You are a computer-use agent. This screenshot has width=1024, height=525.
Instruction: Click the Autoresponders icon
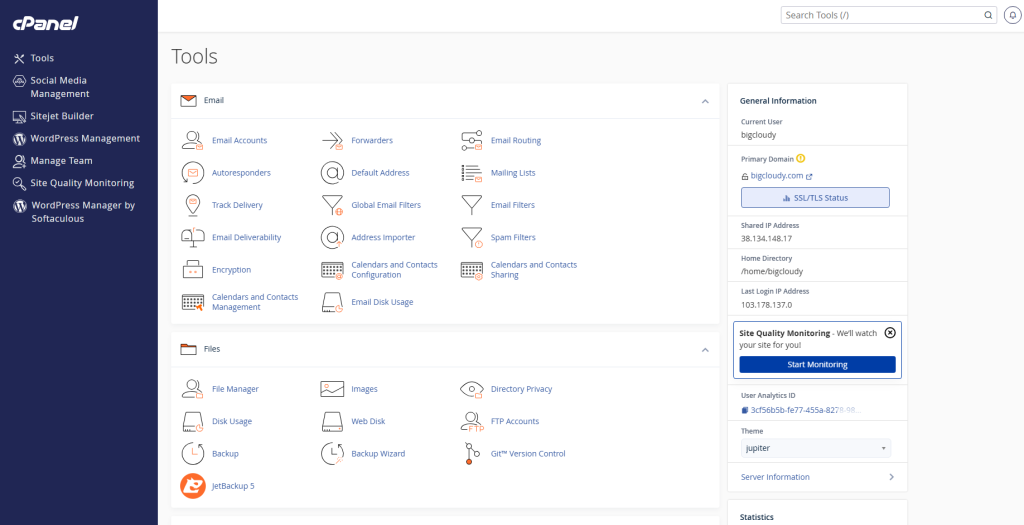pyautogui.click(x=193, y=173)
